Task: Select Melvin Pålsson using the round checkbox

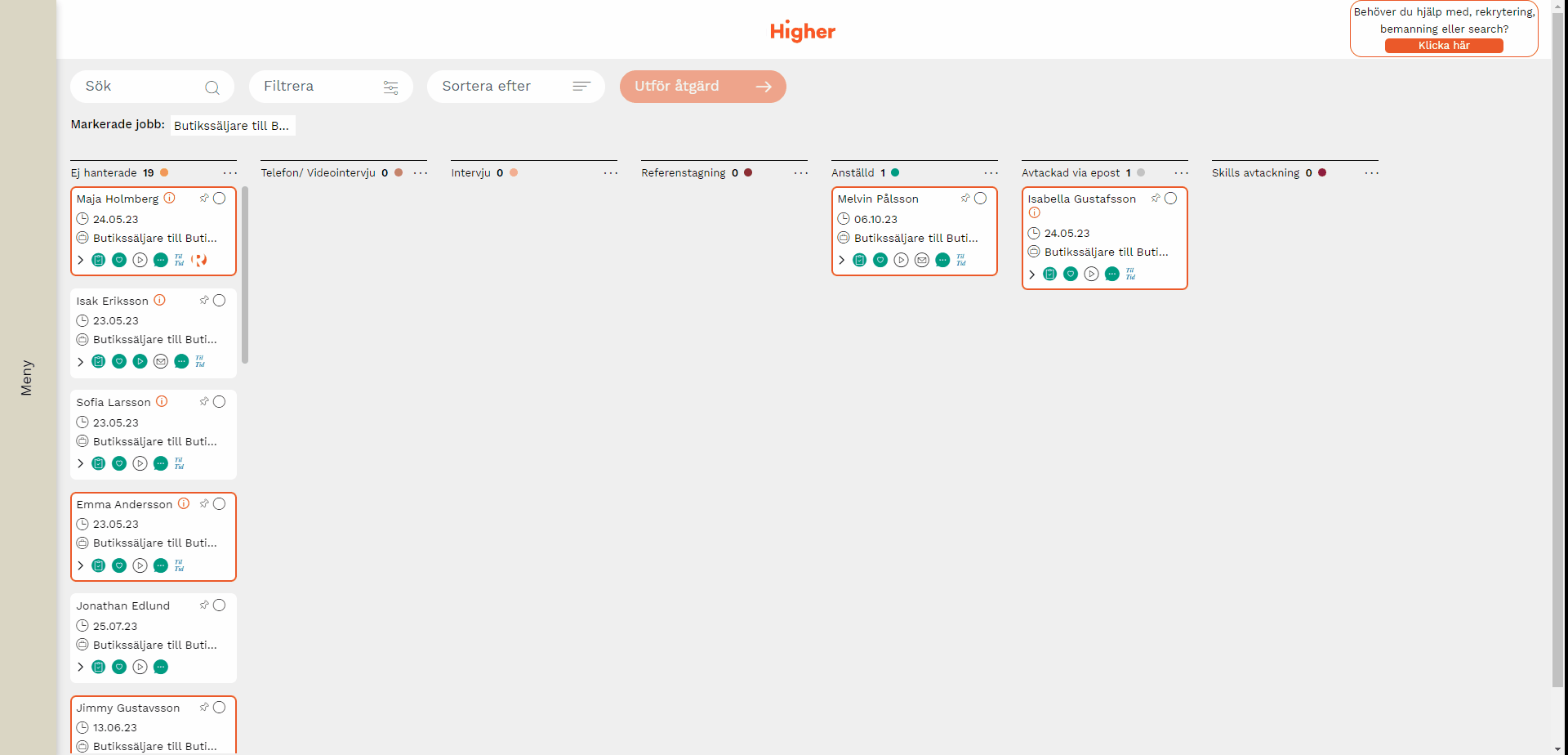Action: (x=981, y=199)
